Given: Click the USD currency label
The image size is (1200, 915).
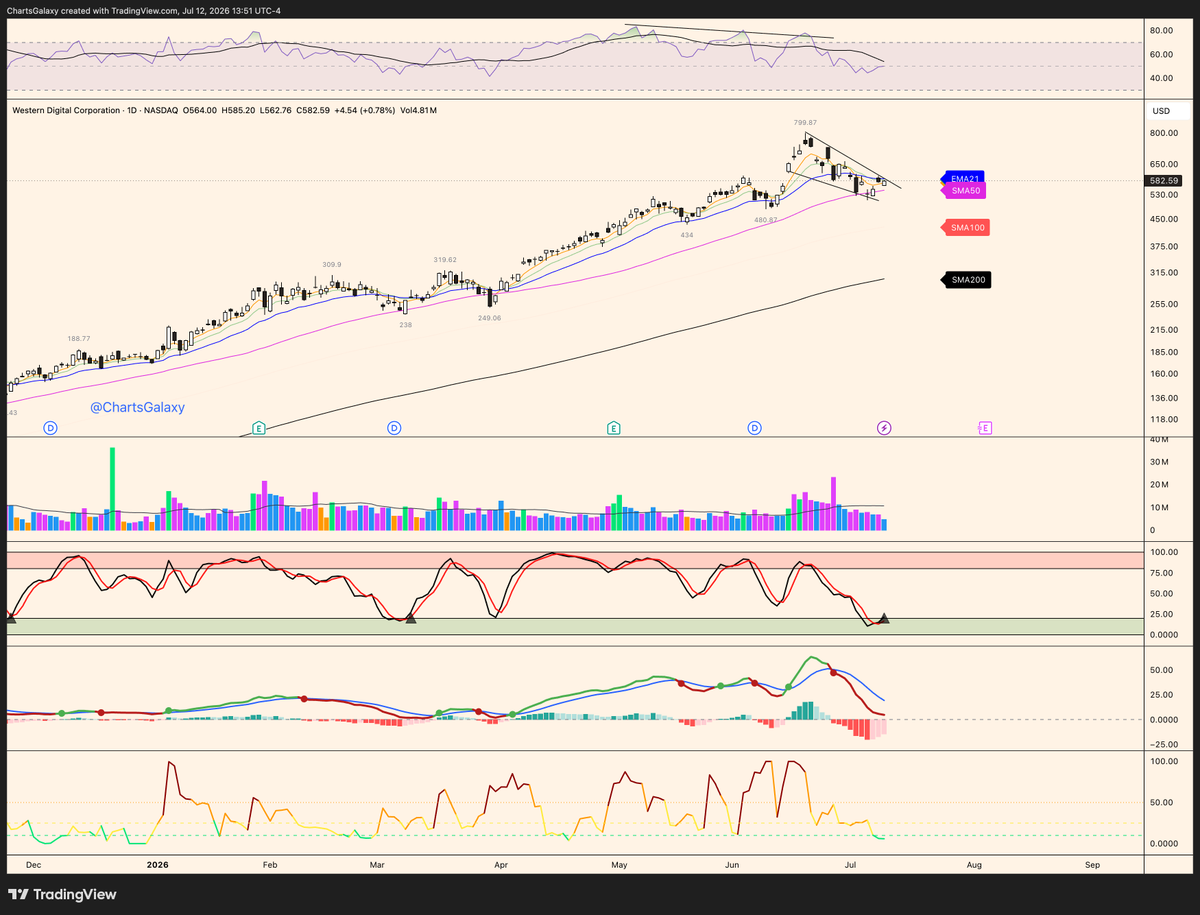Looking at the screenshot, I should tap(1161, 111).
